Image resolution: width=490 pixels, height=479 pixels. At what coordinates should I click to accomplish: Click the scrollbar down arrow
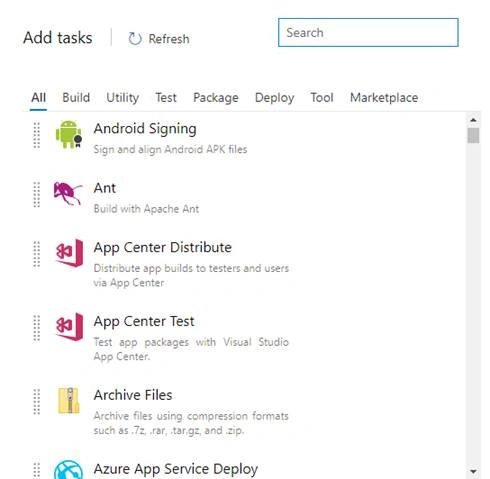pyautogui.click(x=473, y=471)
